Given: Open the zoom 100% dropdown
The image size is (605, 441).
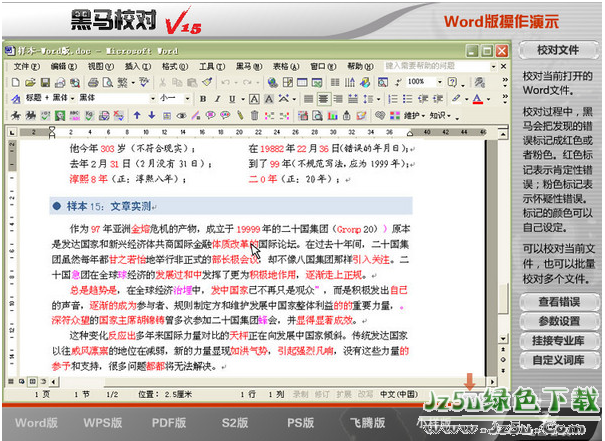Looking at the screenshot, I should click(x=438, y=82).
